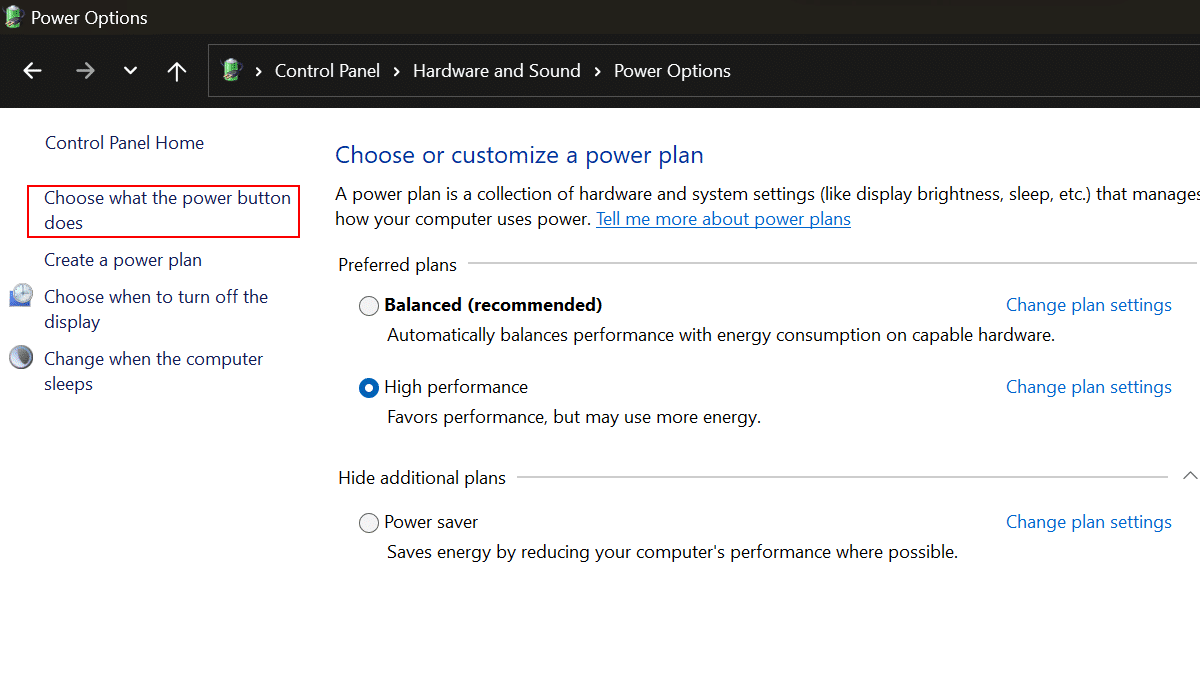
Task: Open Control Panel Home
Action: (x=124, y=143)
